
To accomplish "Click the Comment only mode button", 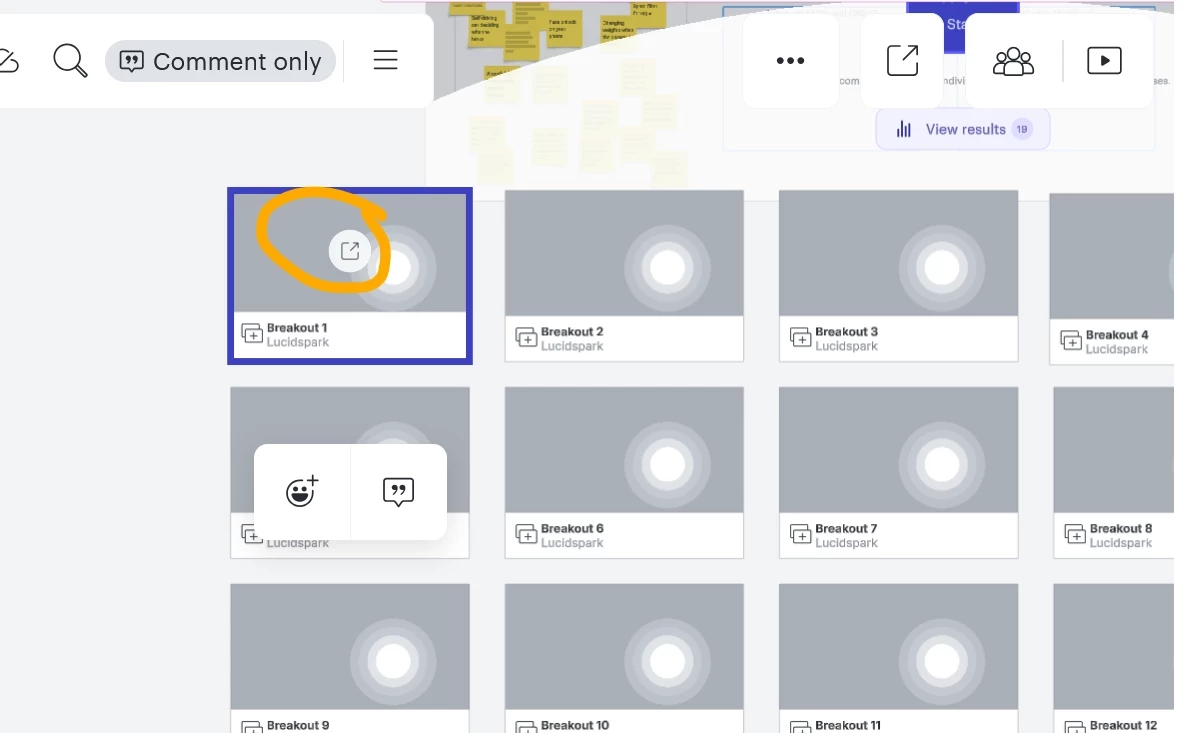I will coord(220,61).
